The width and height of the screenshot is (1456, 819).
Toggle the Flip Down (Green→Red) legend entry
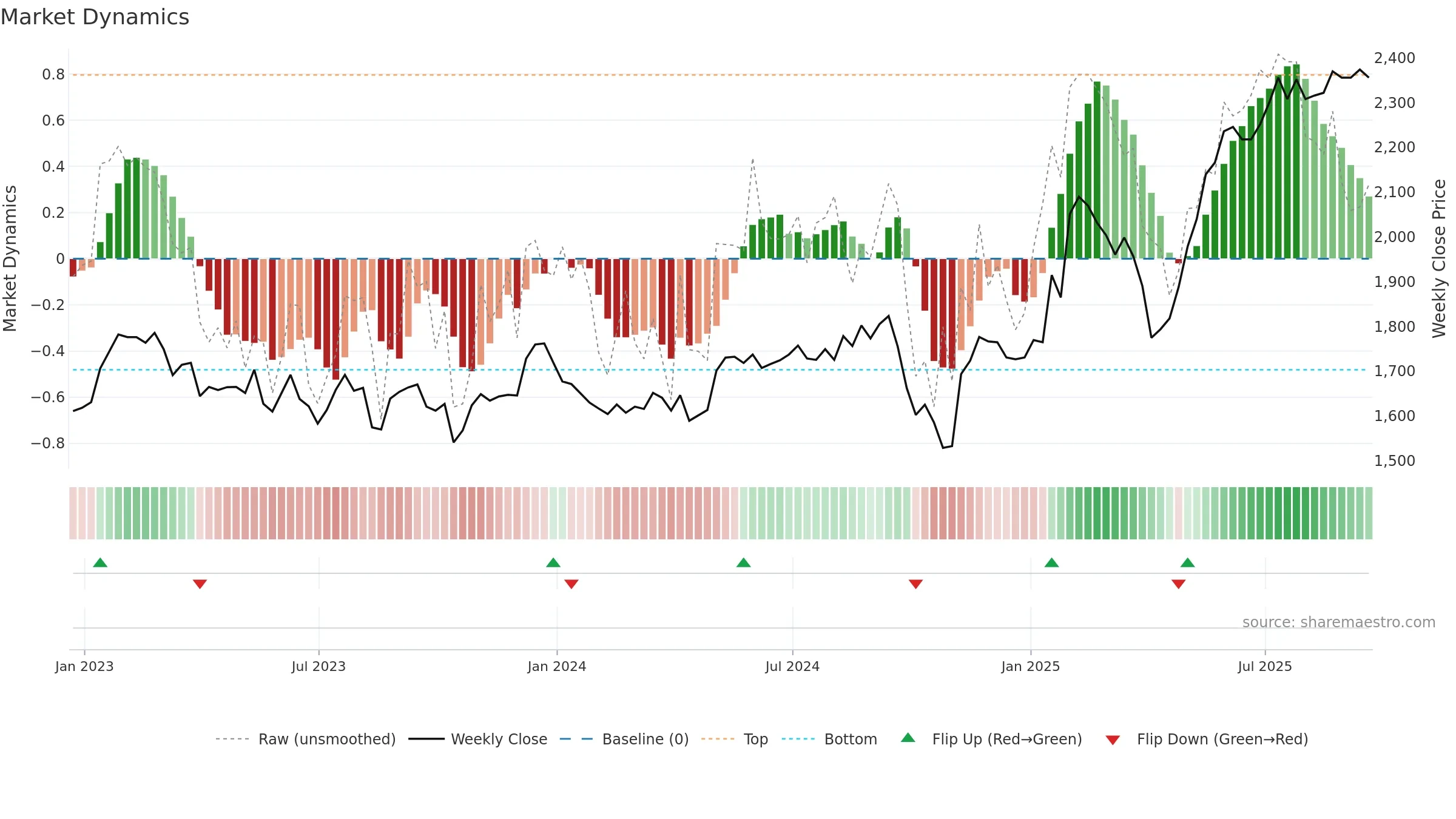(1207, 739)
